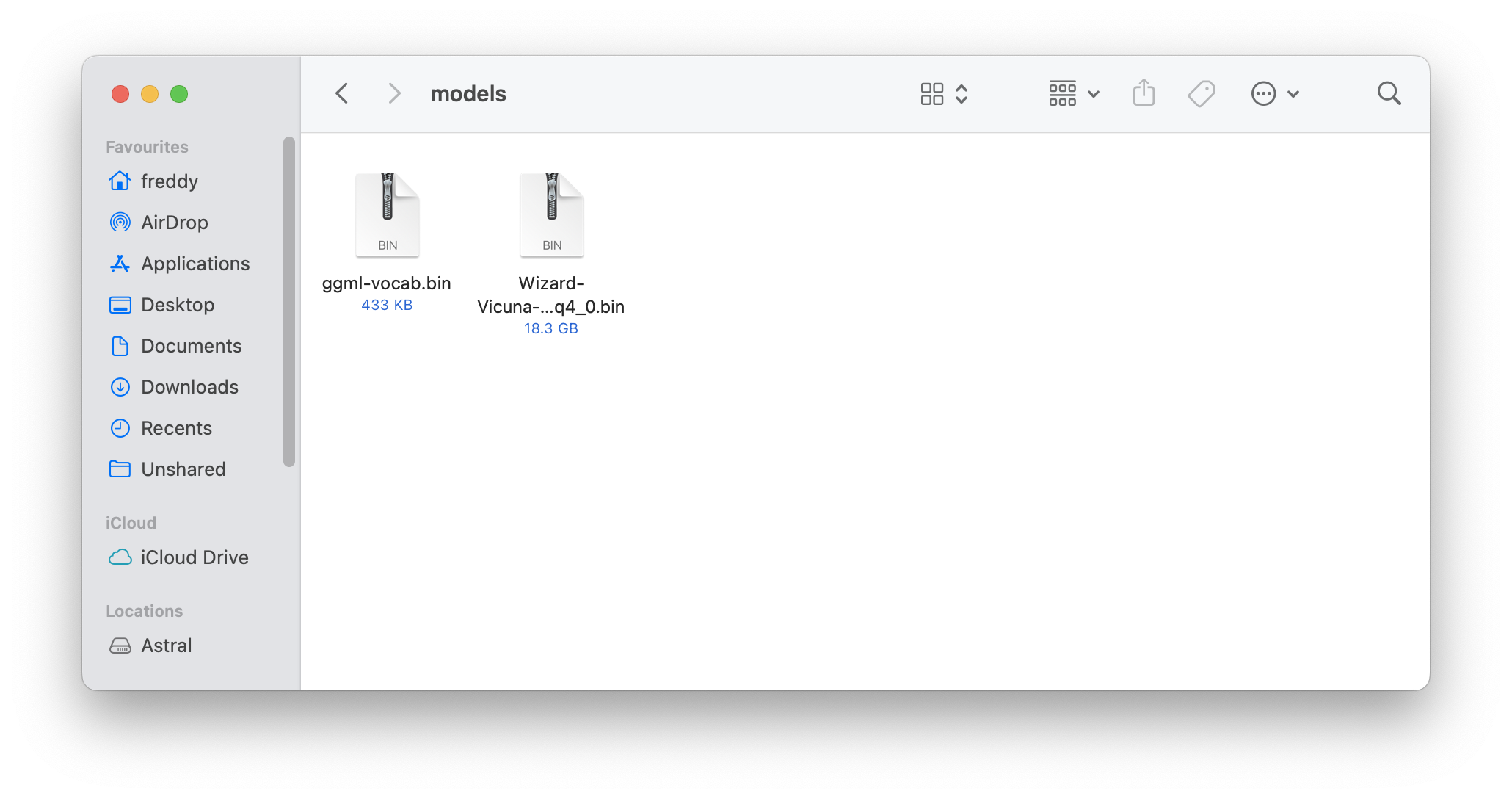The height and width of the screenshot is (799, 1512).
Task: Select the Applications sidebar item
Action: click(x=195, y=264)
